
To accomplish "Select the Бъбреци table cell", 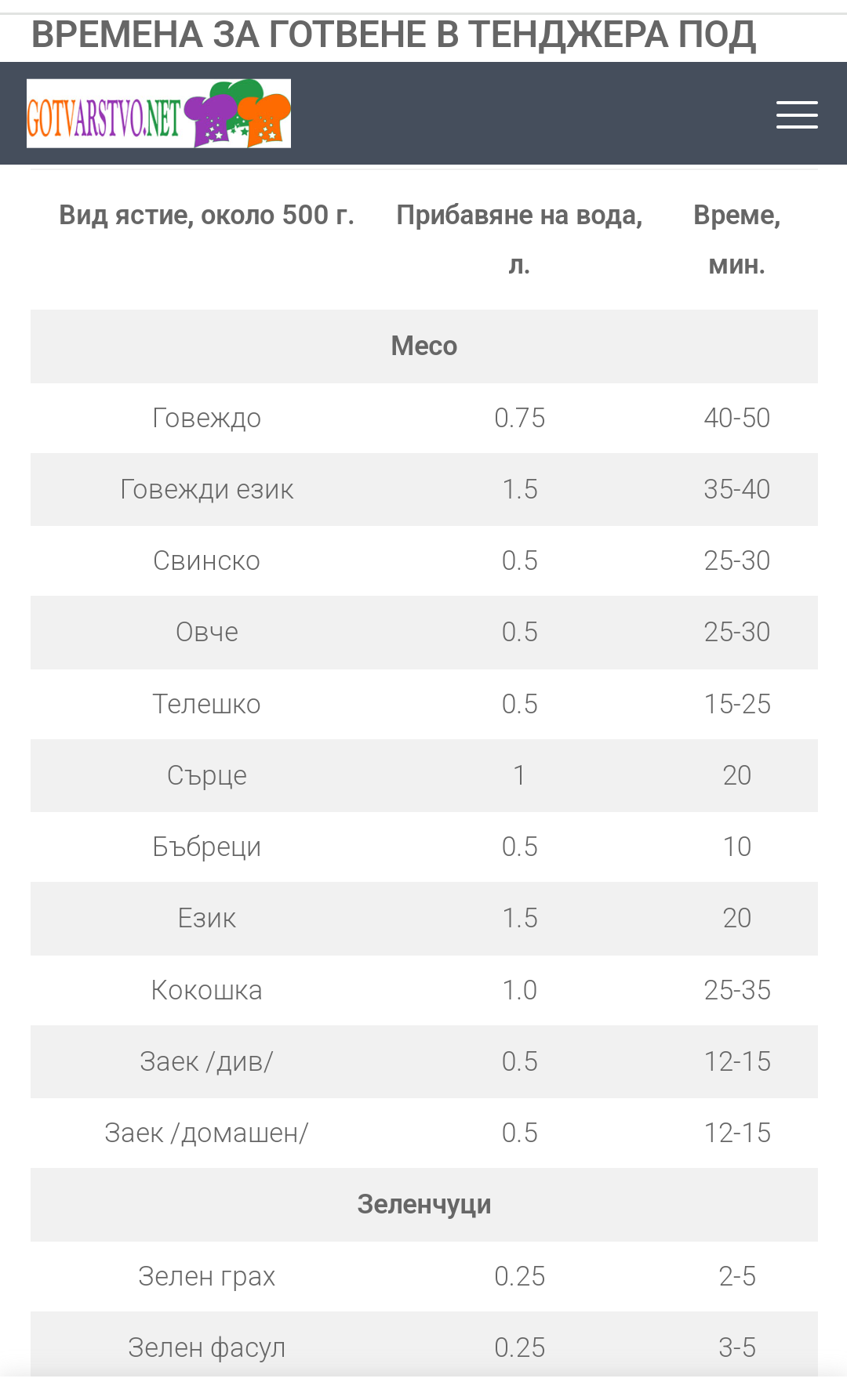I will (x=206, y=847).
